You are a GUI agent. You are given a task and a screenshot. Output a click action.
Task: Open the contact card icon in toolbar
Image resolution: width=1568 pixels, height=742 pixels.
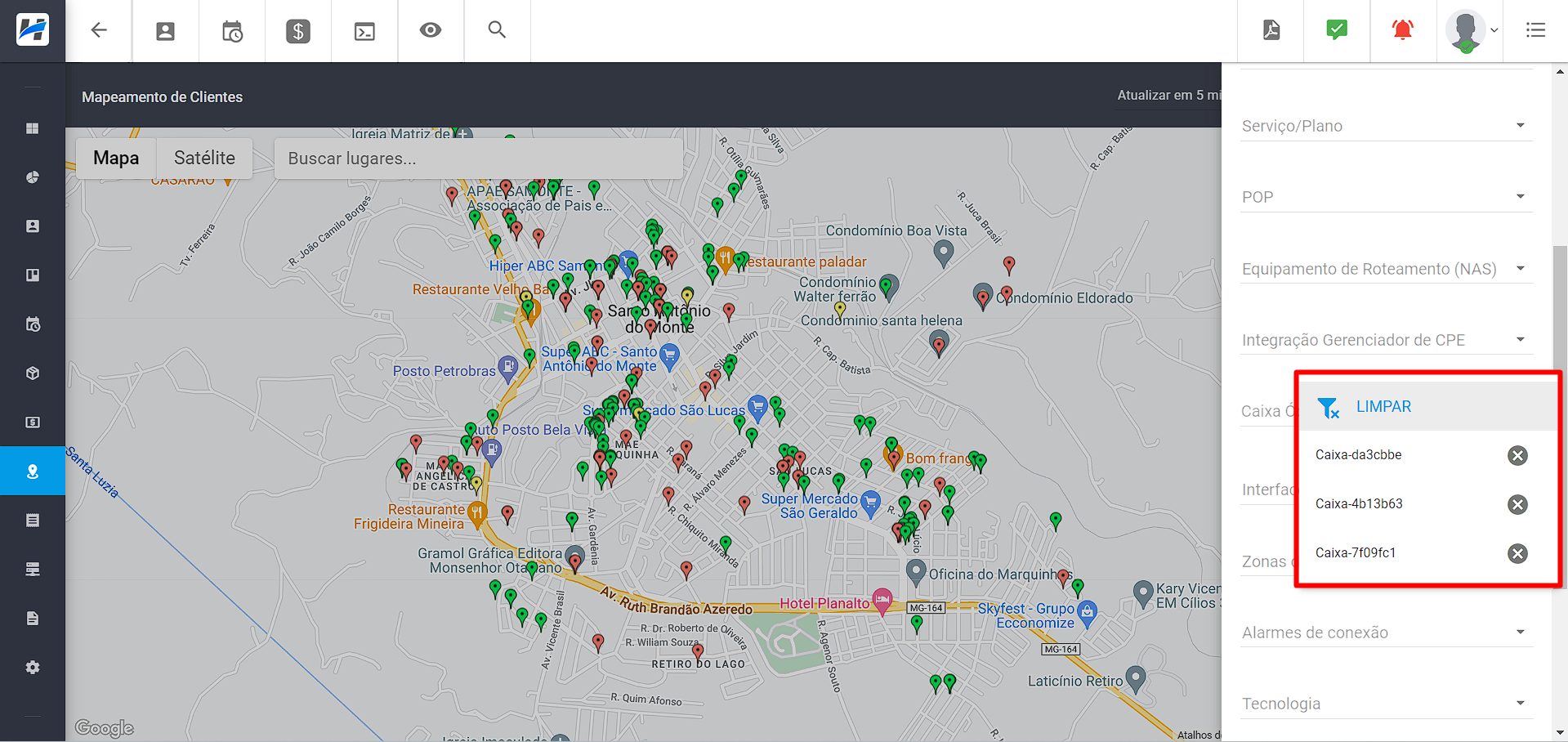tap(165, 31)
